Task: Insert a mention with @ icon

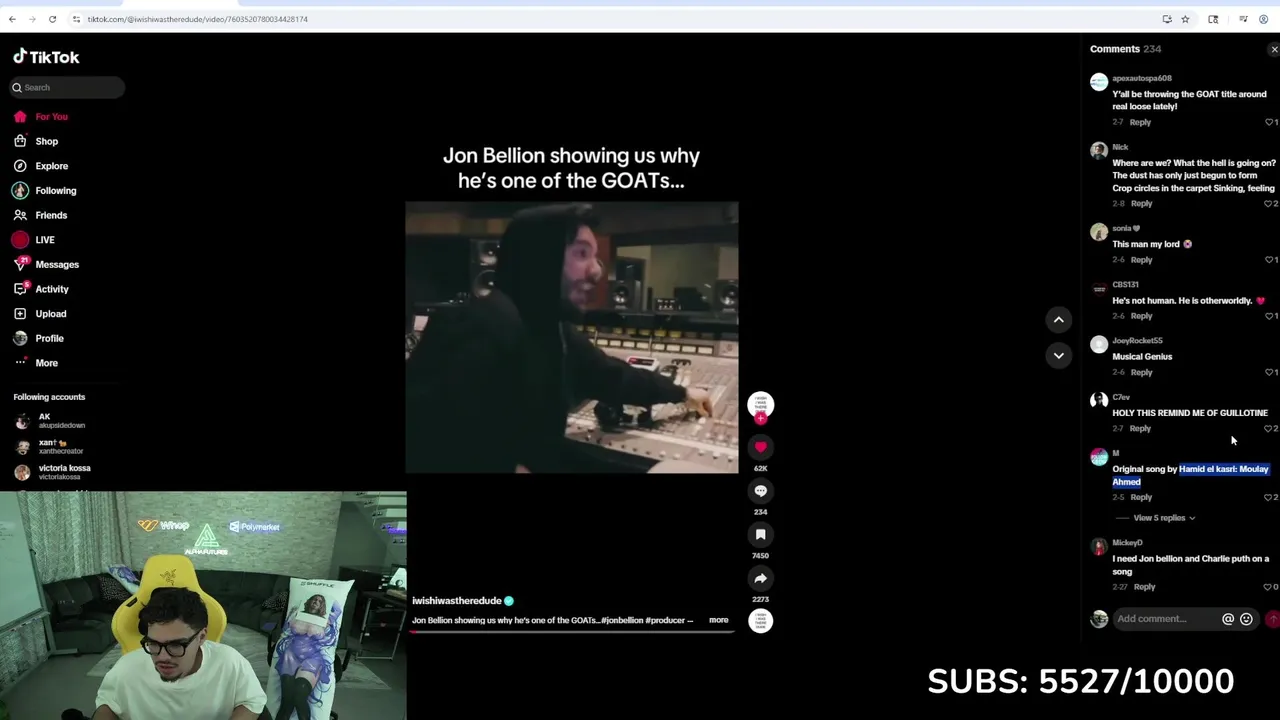Action: coord(1228,619)
